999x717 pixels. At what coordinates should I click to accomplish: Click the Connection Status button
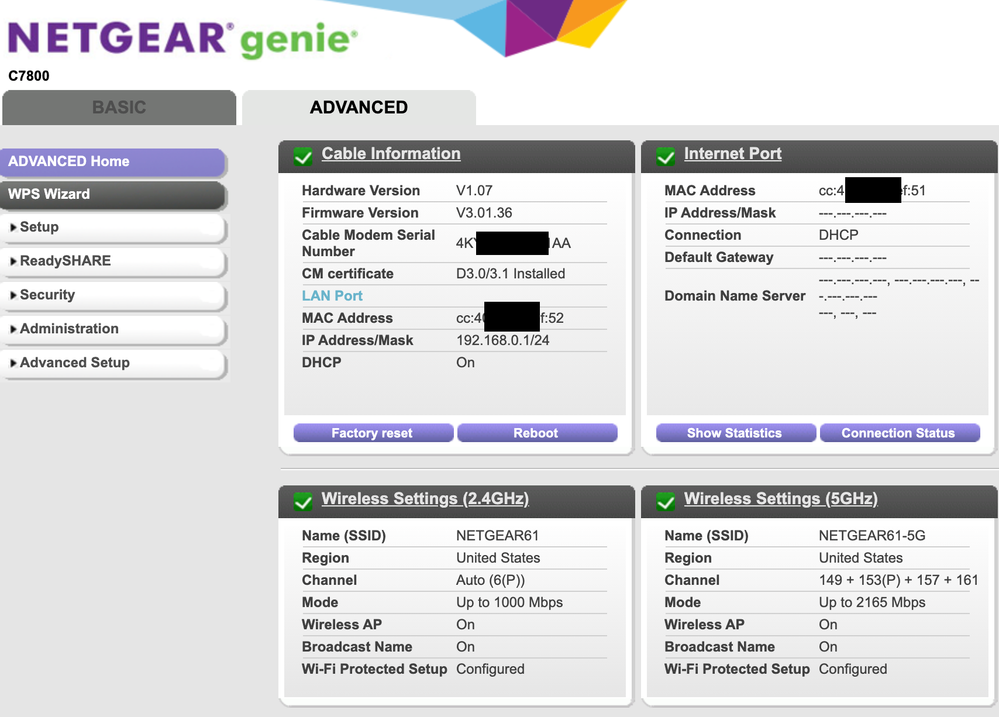[x=900, y=433]
